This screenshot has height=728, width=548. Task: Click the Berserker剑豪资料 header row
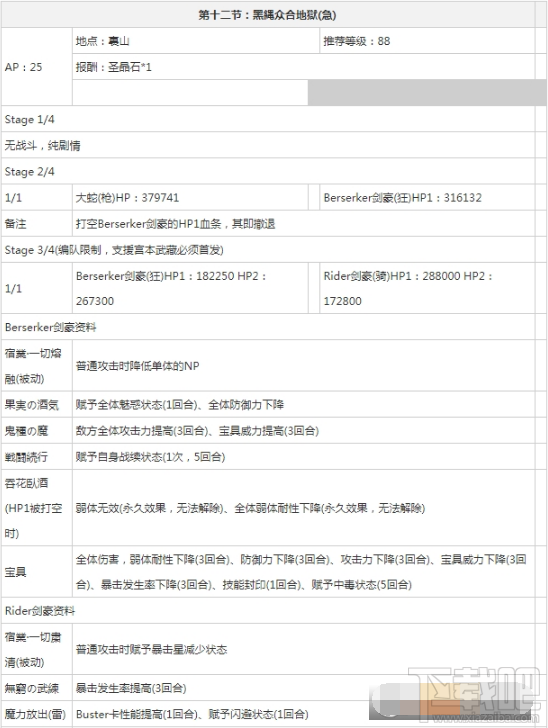point(267,327)
